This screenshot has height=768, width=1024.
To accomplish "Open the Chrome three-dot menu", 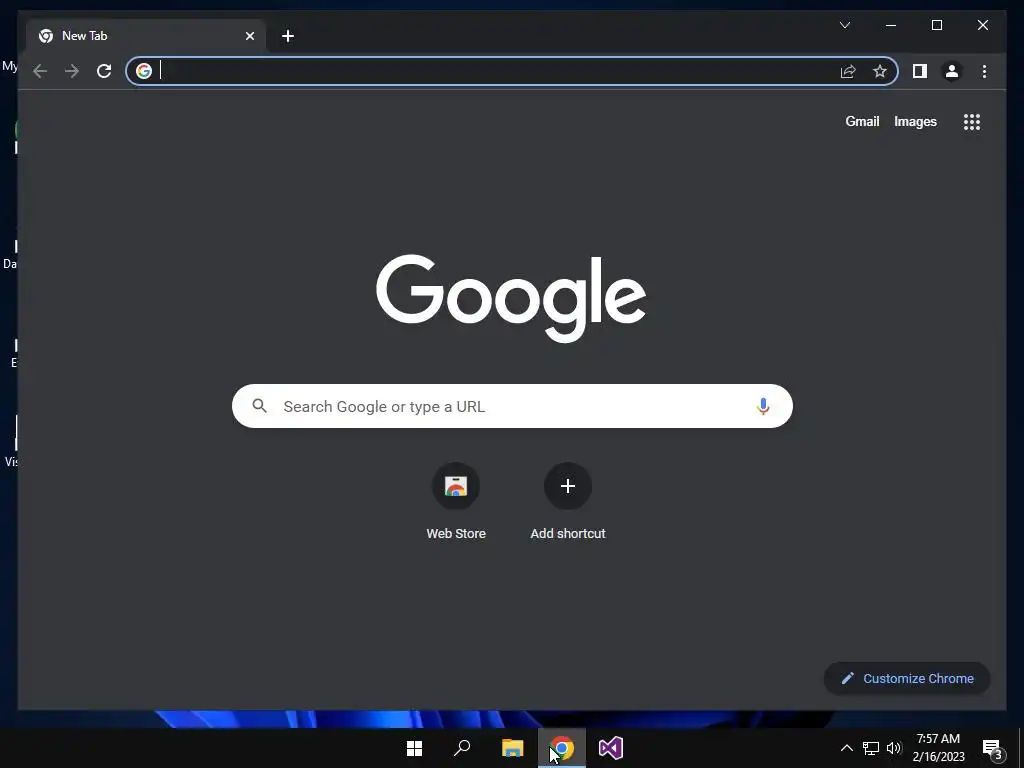I will 984,71.
